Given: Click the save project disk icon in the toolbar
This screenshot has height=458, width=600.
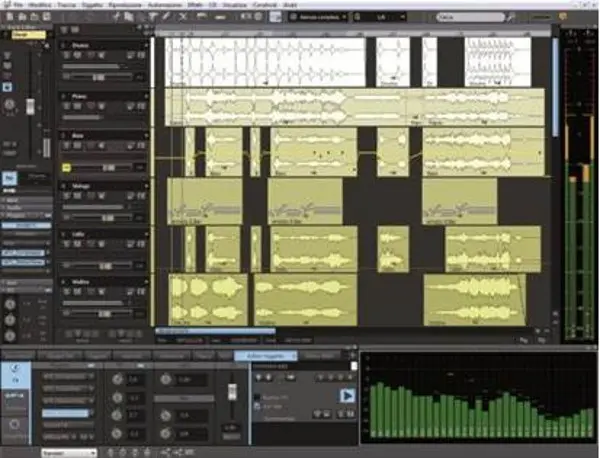Looking at the screenshot, I should 47,17.
